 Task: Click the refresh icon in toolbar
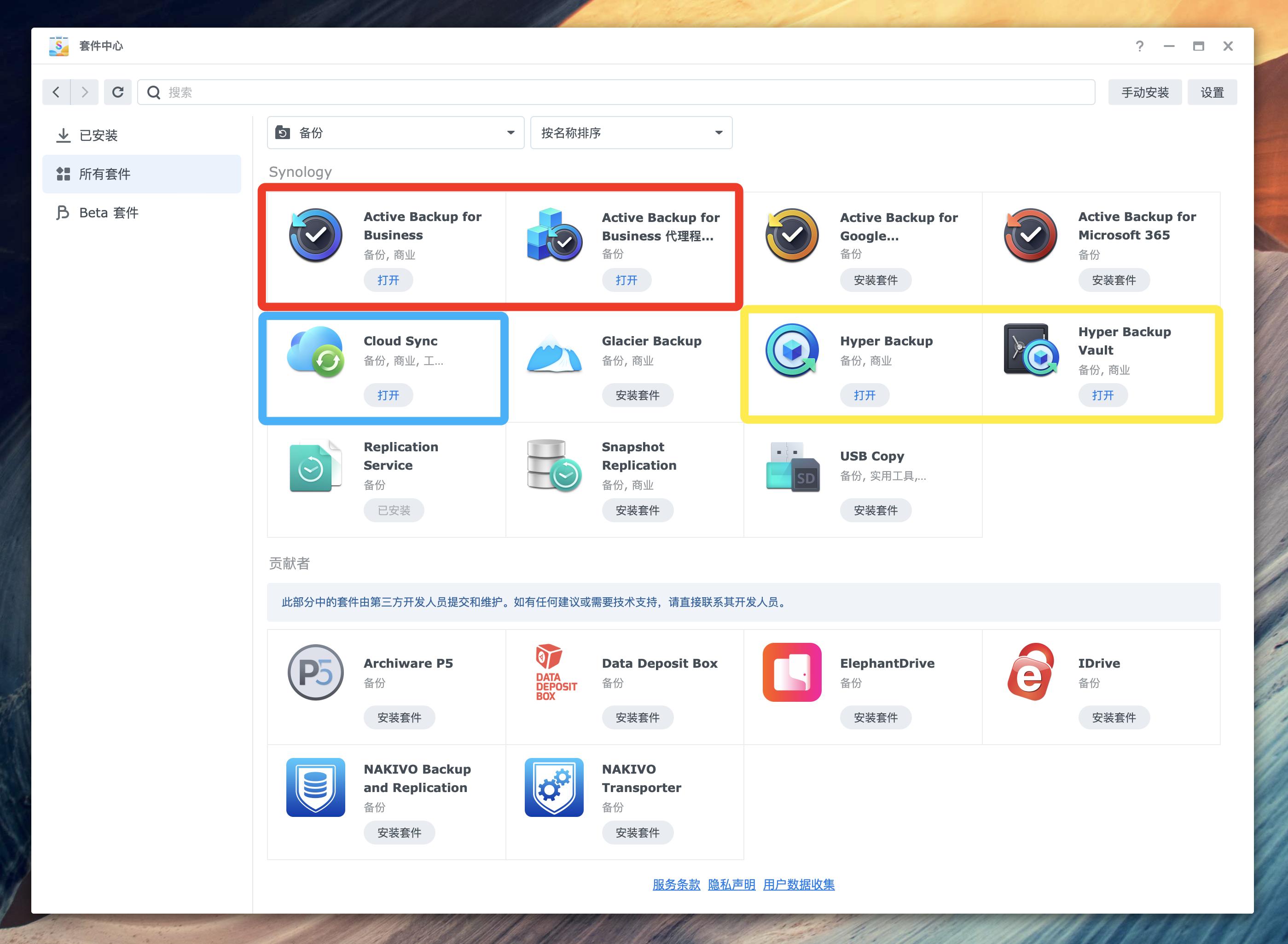click(118, 92)
